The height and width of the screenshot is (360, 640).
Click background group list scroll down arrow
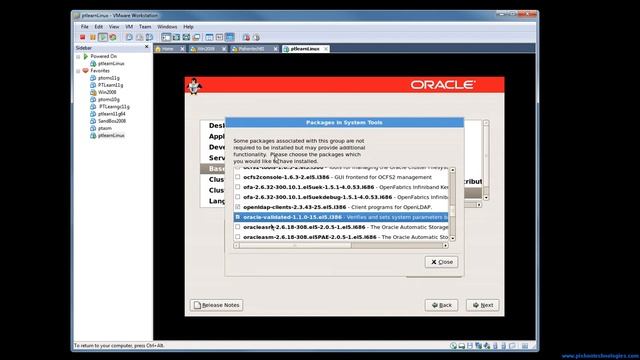pos(486,197)
